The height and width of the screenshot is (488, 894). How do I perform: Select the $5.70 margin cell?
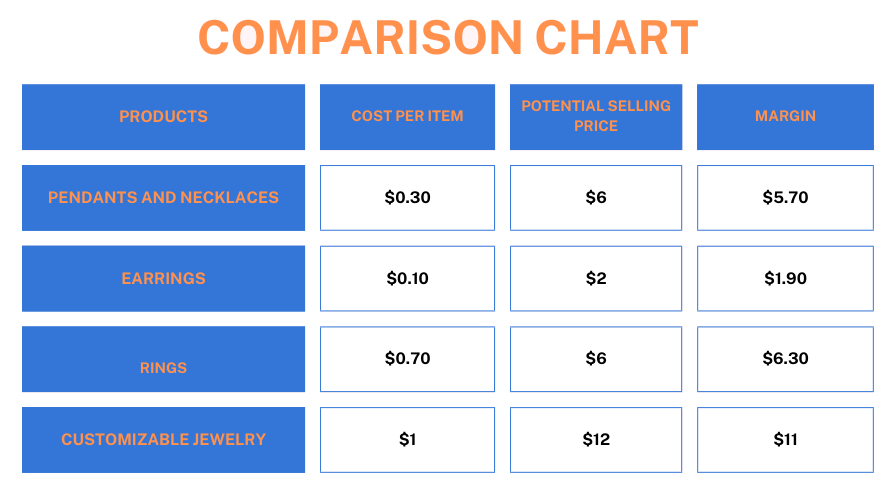point(785,198)
